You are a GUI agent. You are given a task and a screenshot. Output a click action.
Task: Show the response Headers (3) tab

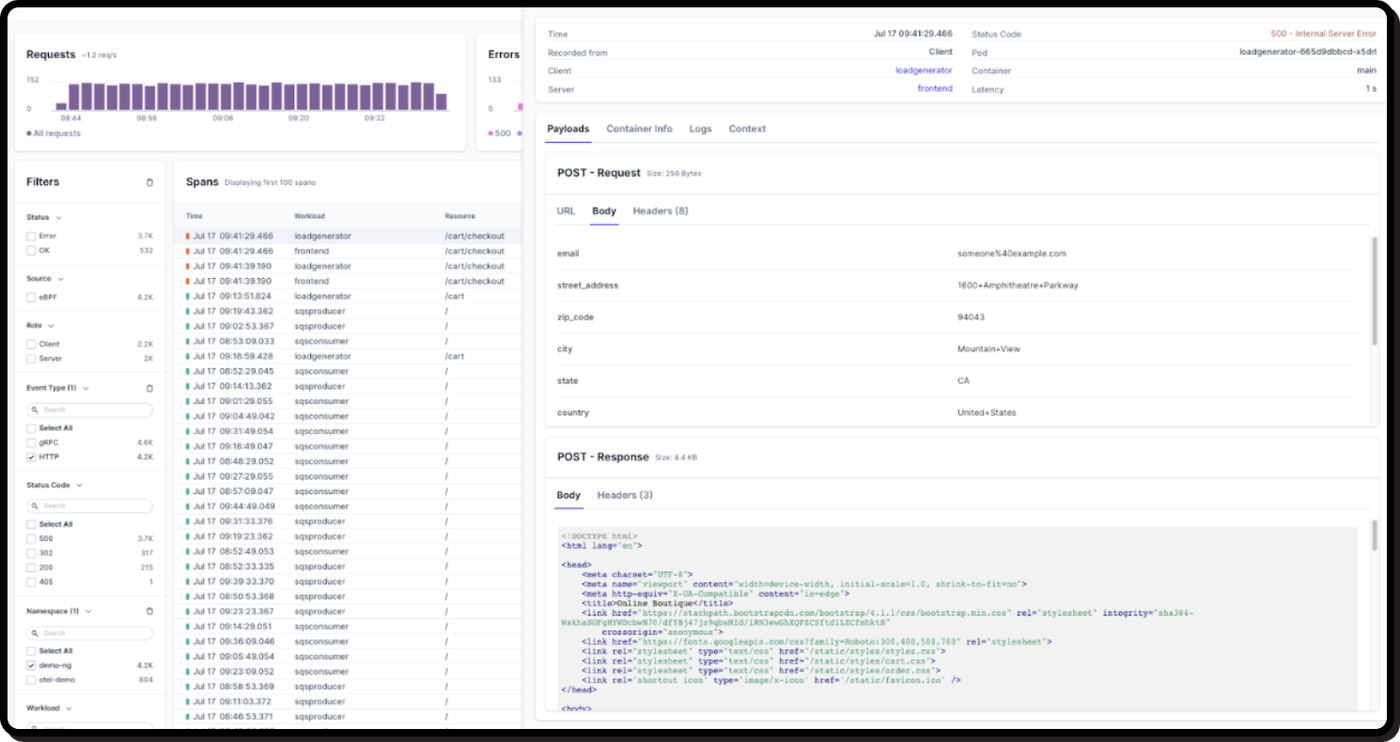625,495
